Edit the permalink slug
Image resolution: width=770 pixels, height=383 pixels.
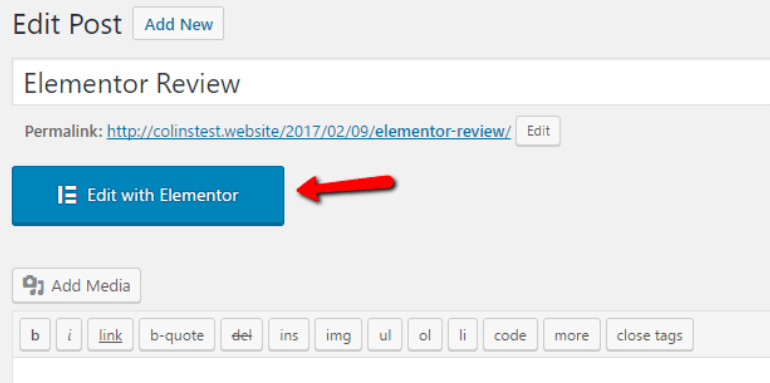pos(538,131)
